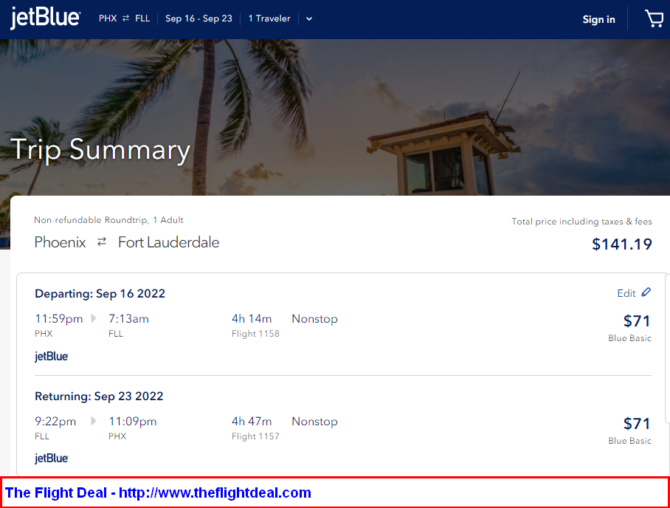Click the 11:09pm return arrival time

pyautogui.click(x=132, y=421)
